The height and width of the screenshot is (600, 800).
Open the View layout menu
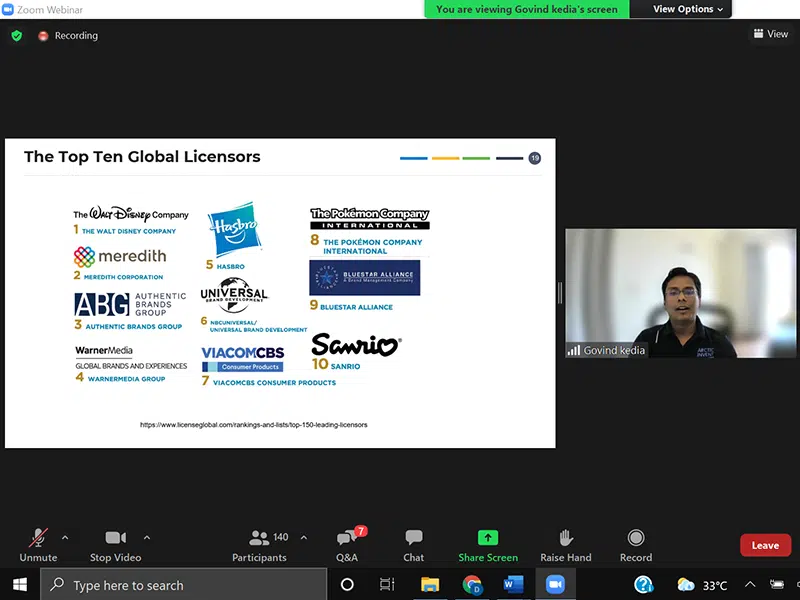771,34
